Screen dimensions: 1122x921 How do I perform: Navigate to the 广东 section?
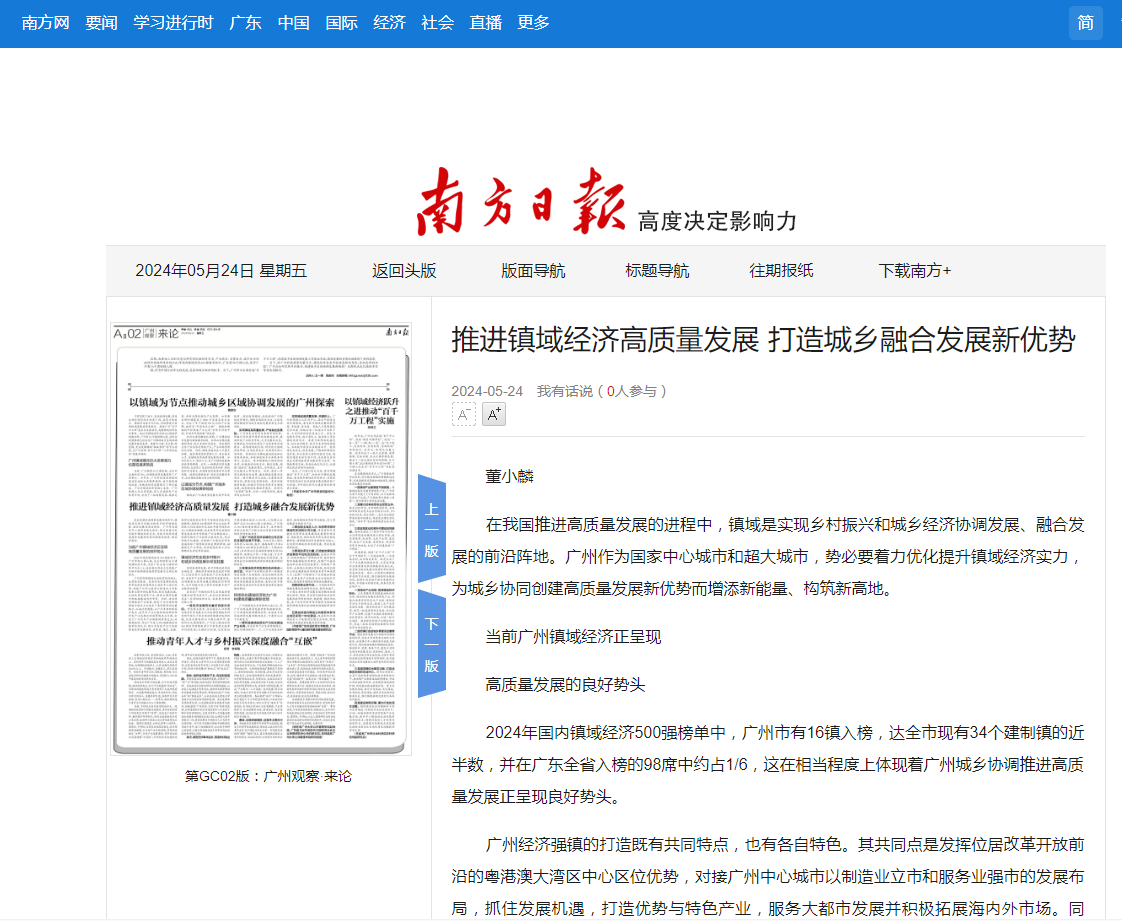point(246,23)
